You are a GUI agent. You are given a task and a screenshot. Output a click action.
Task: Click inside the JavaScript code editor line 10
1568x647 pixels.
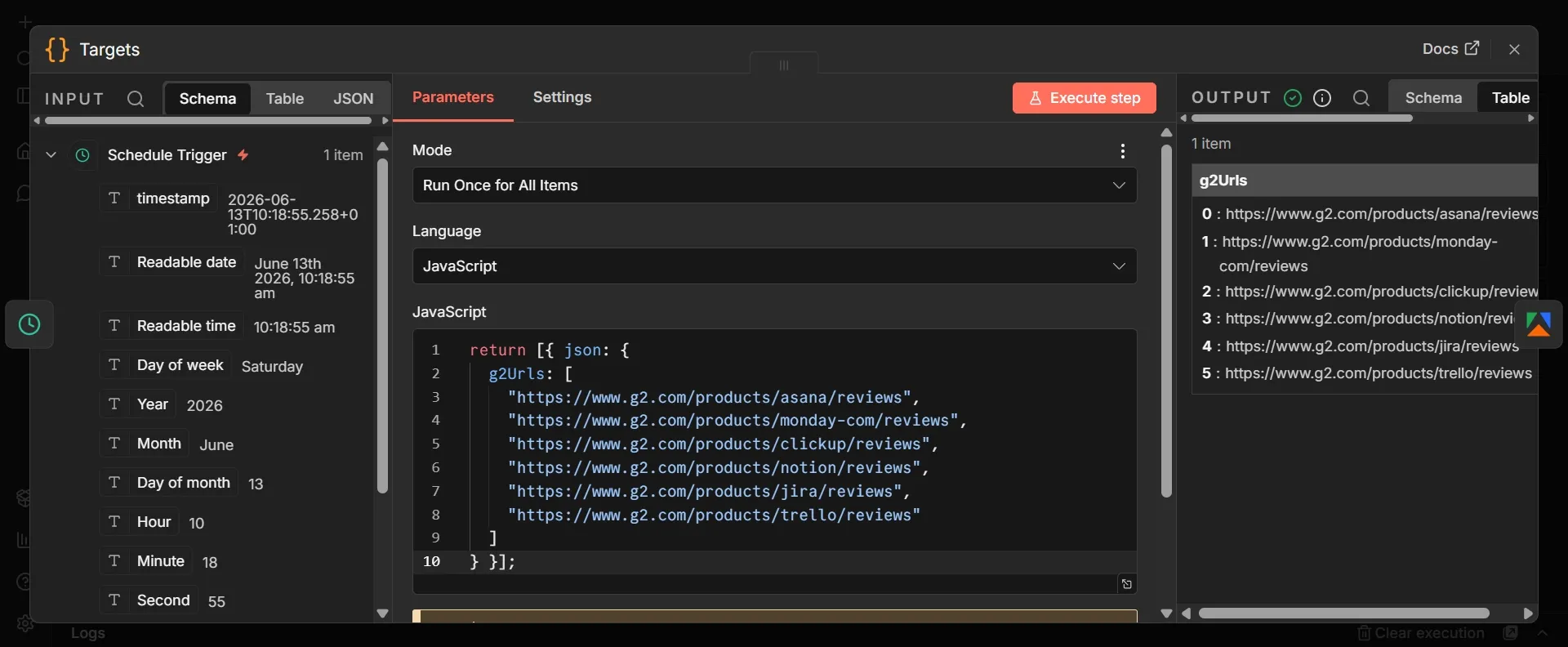774,562
